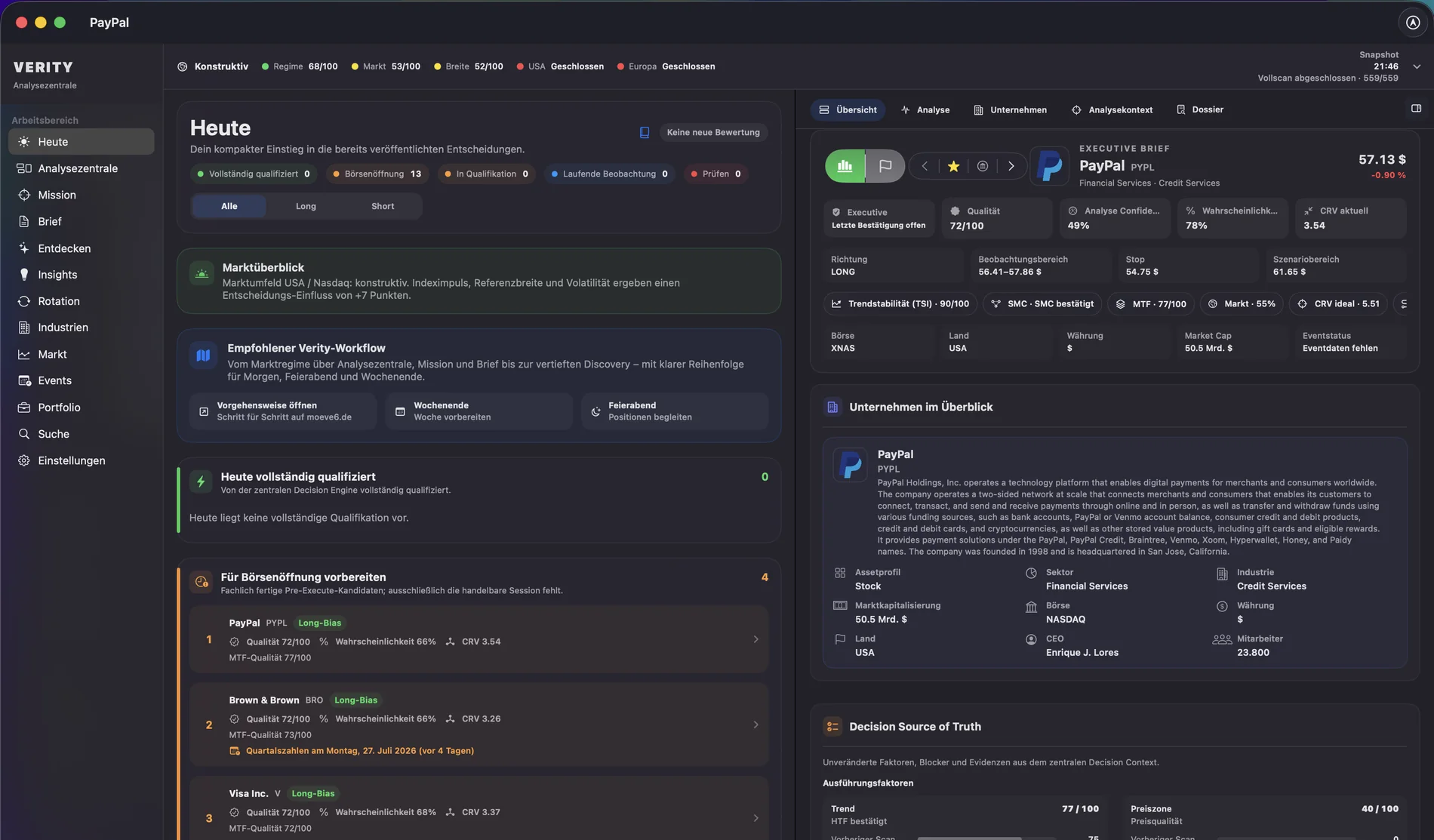
Task: Expand the Brown & Brown row chevron
Action: coord(755,725)
